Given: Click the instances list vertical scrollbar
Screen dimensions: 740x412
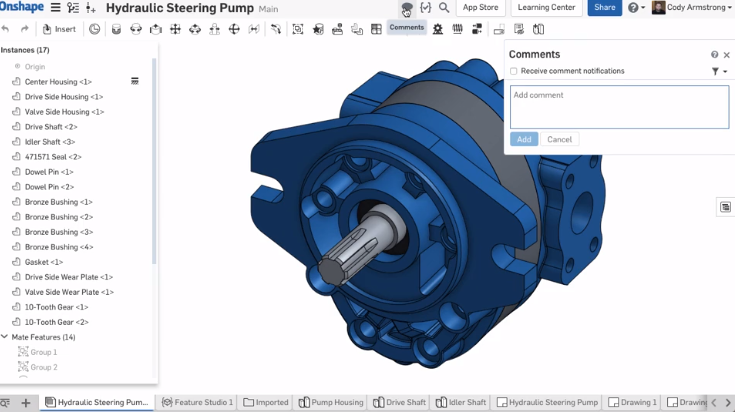Looking at the screenshot, I should [x=154, y=160].
